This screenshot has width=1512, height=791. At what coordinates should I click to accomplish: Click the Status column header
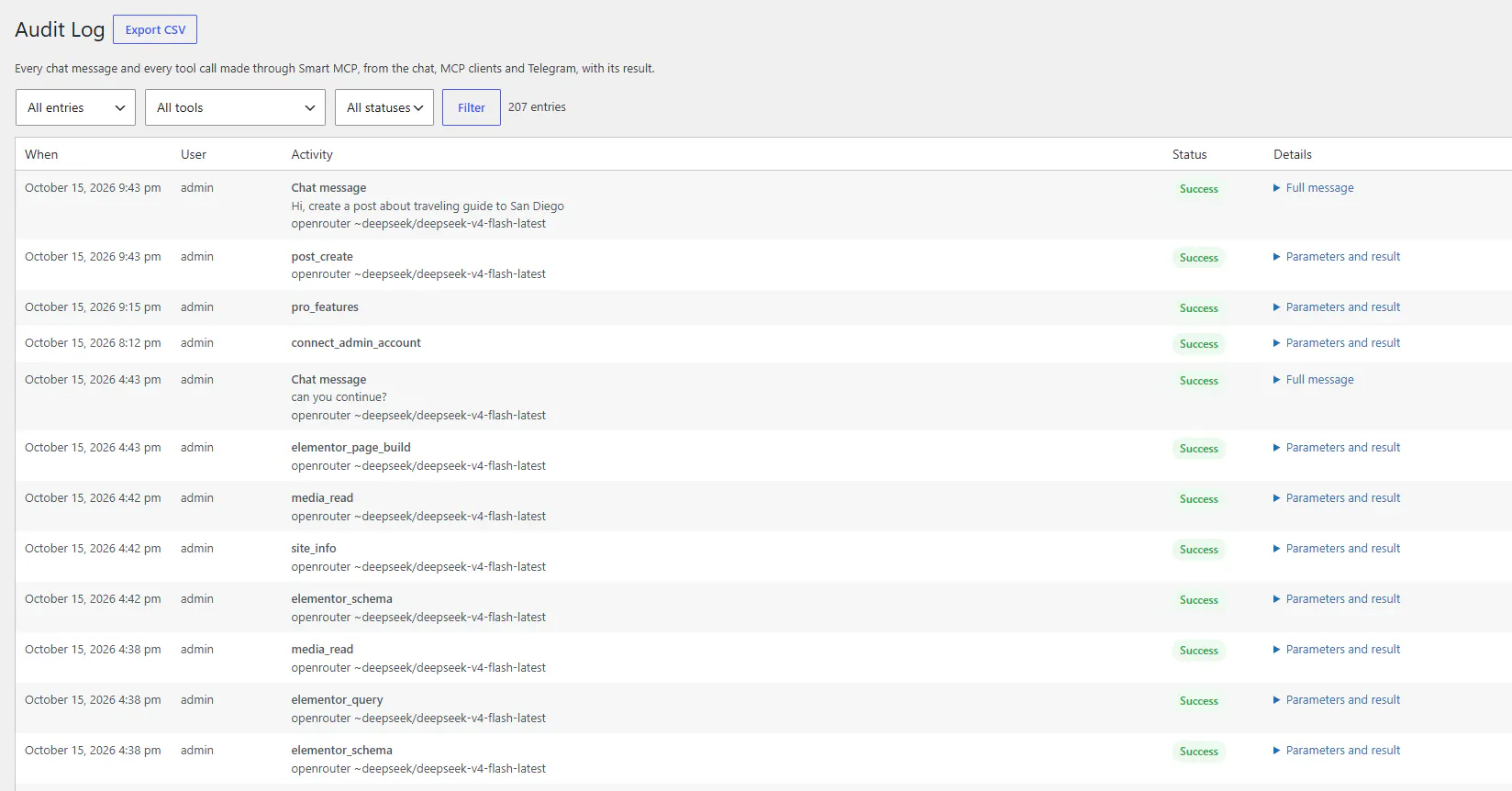[x=1189, y=154]
